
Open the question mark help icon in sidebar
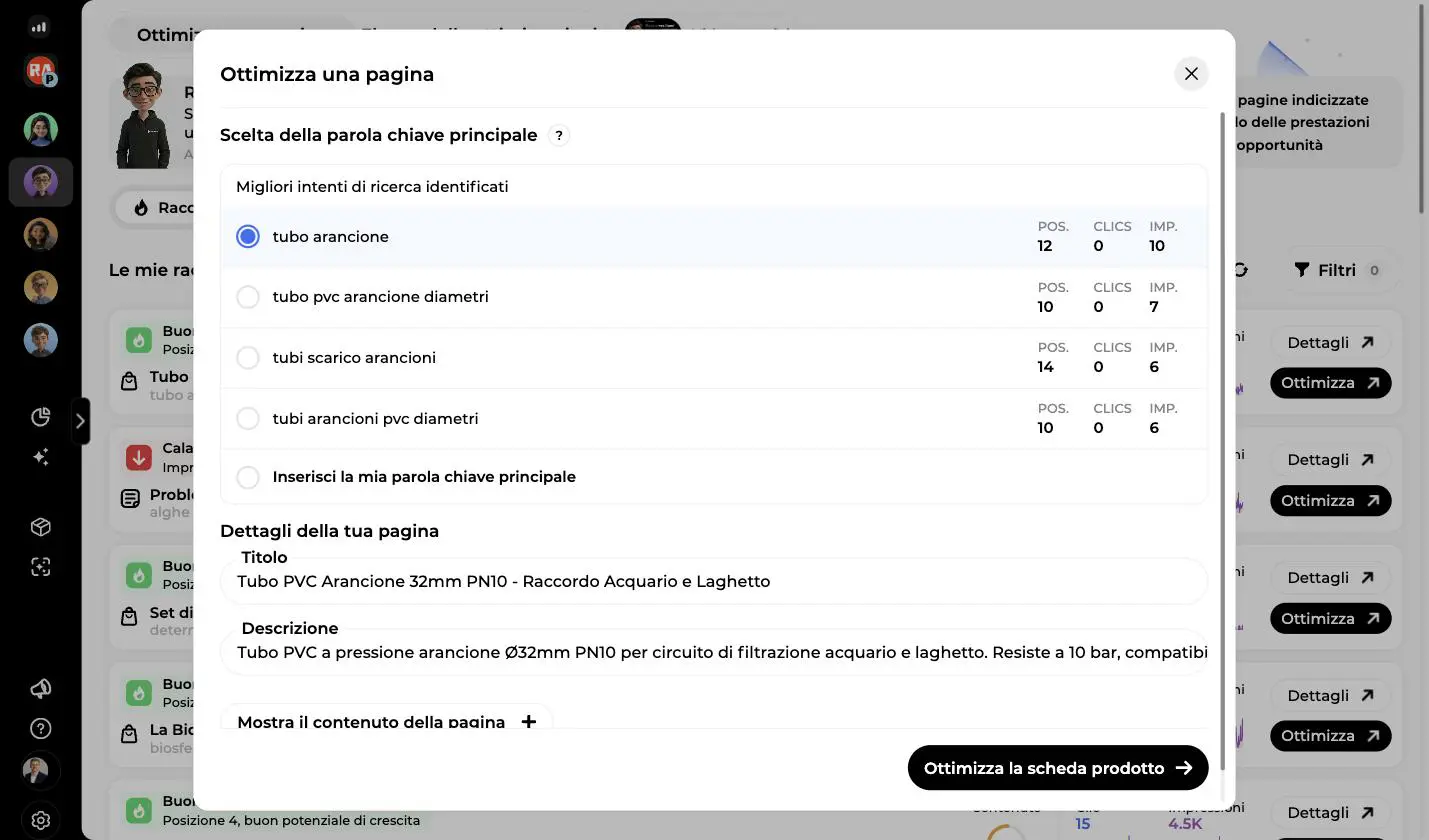point(41,728)
